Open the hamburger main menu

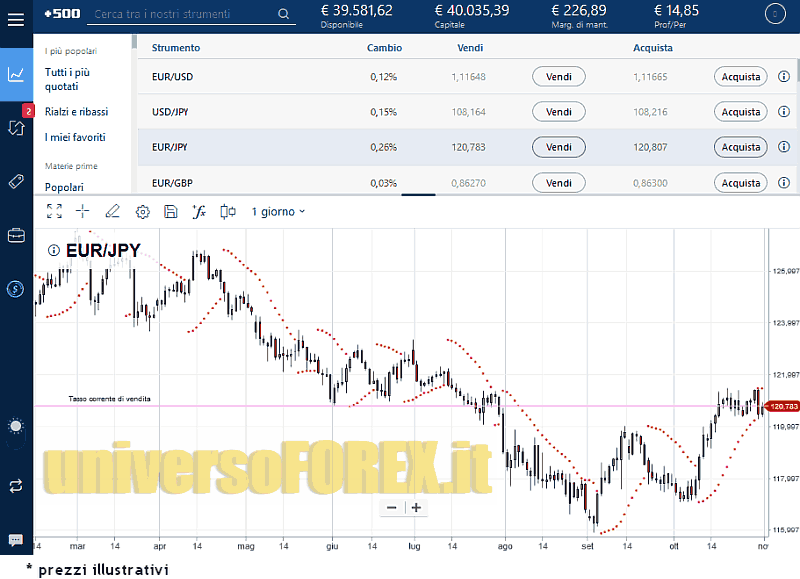16,20
